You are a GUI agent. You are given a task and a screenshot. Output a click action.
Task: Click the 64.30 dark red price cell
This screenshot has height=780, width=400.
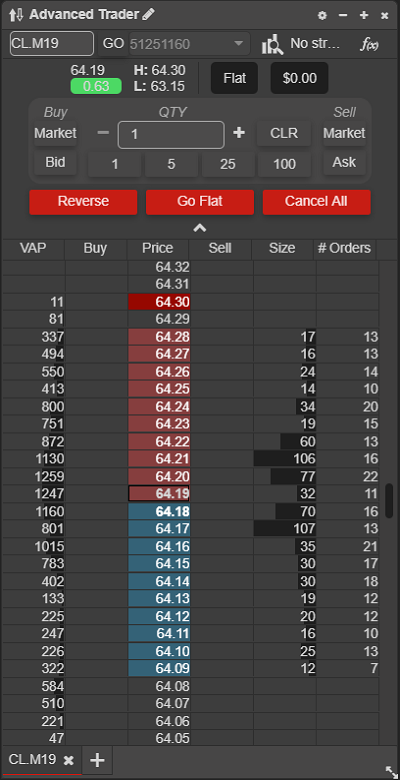[159, 302]
